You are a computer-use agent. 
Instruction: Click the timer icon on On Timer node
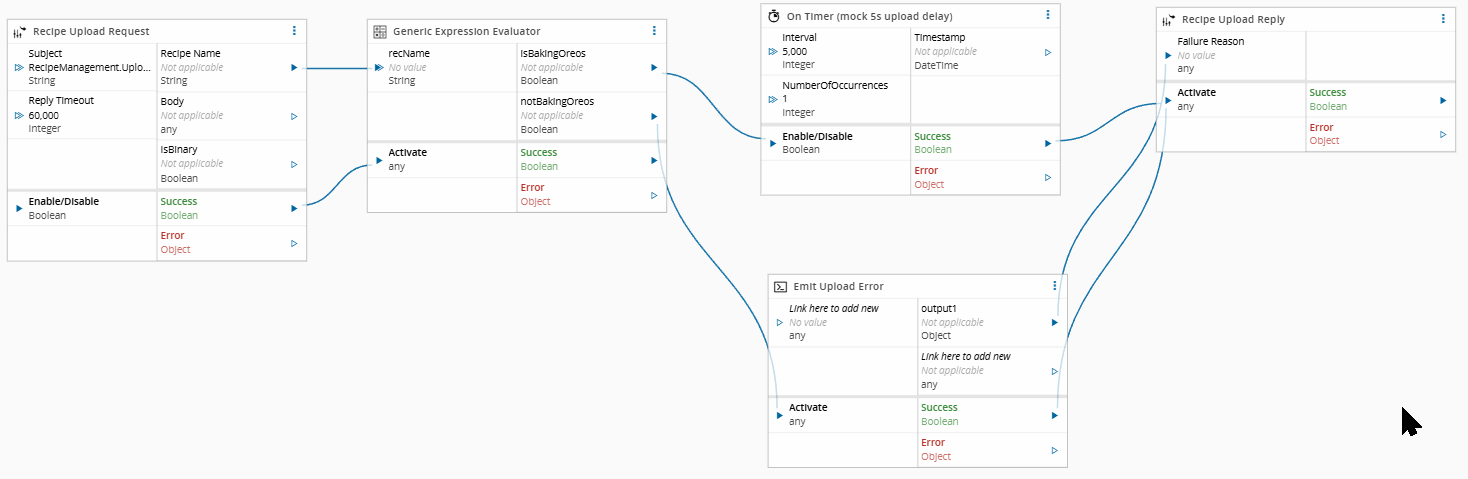pyautogui.click(x=773, y=16)
